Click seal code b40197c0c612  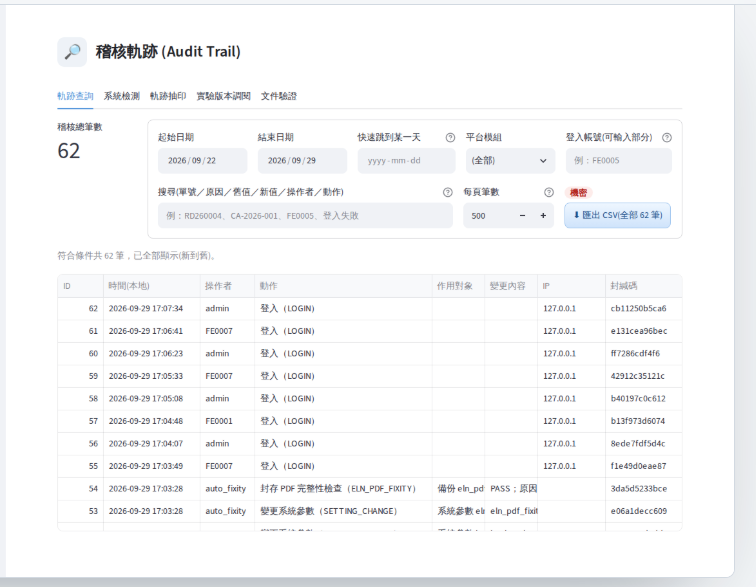point(638,399)
